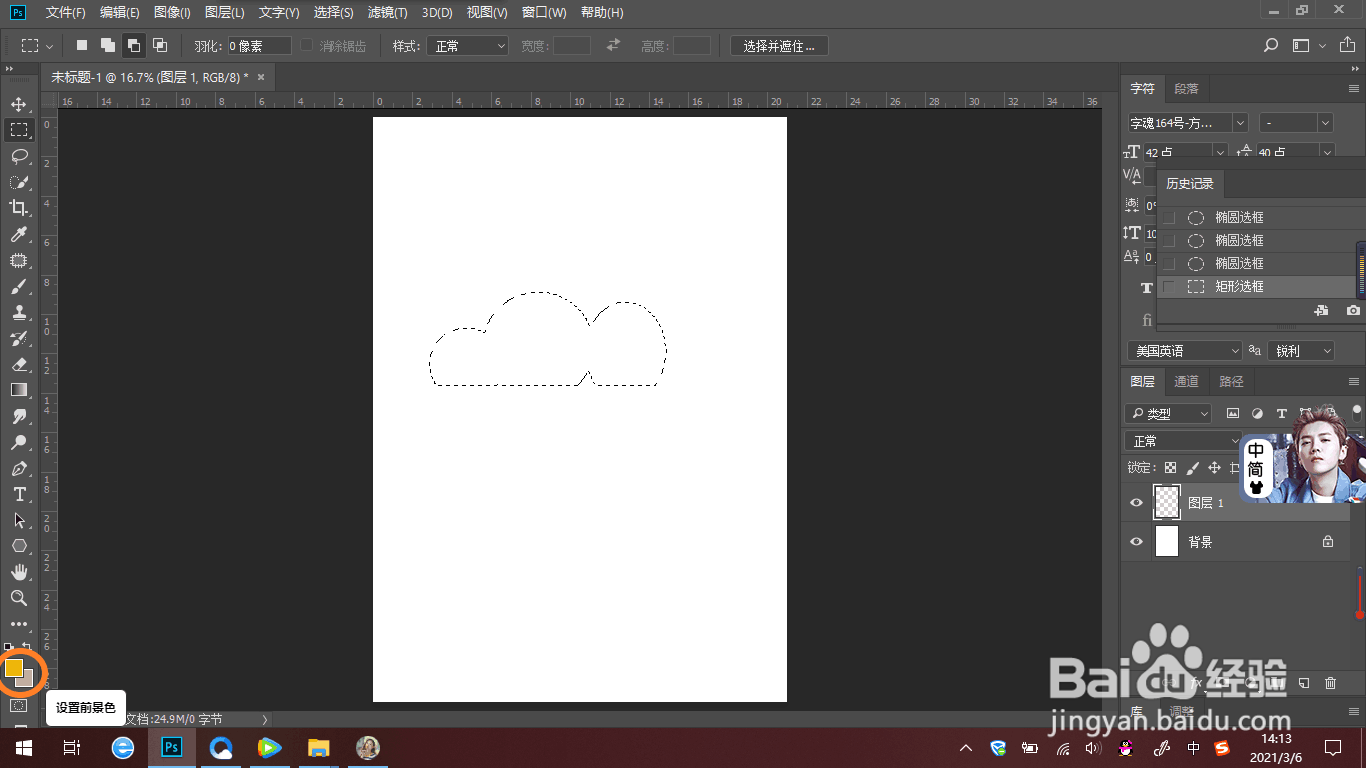Lock image pixels brush icon

click(x=1192, y=467)
